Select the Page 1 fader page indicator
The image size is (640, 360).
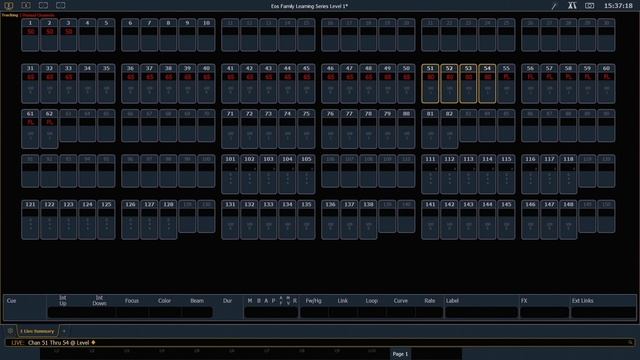400,354
